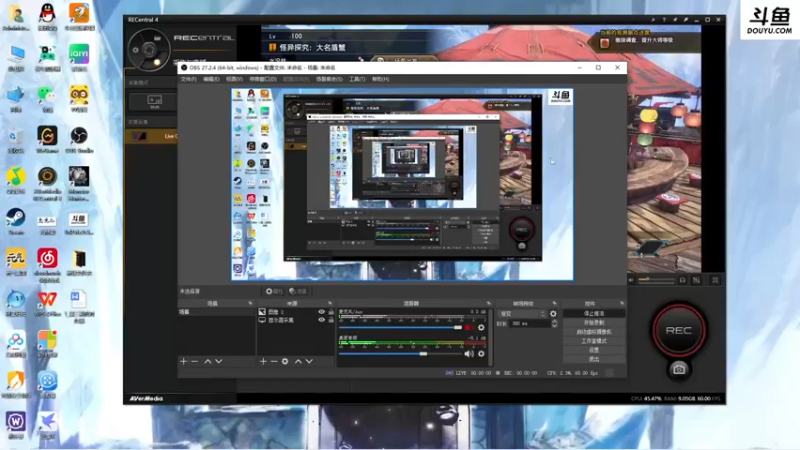Move the selected source down
800x450 pixels.
(309, 361)
